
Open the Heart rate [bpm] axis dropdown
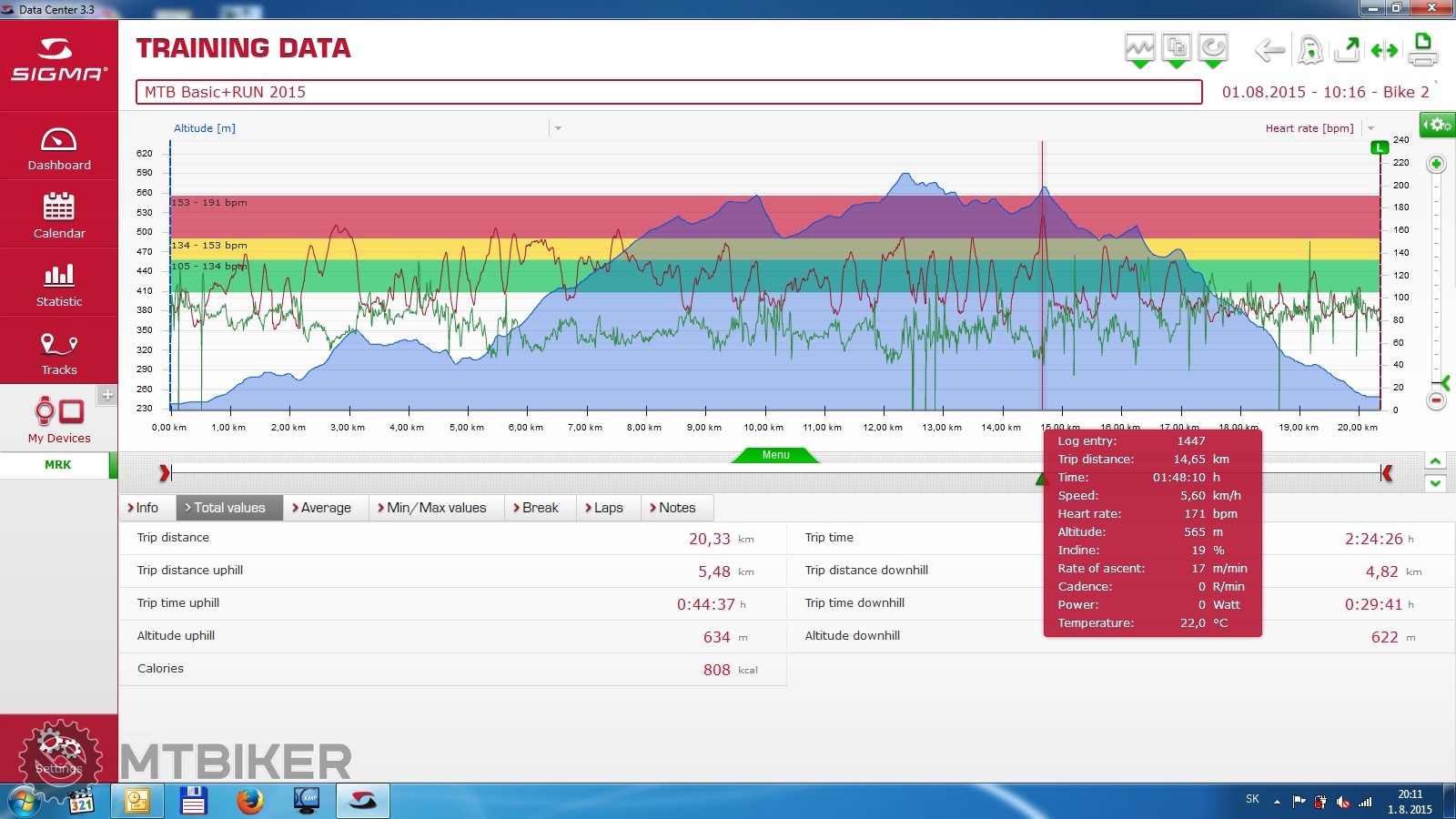1370,128
